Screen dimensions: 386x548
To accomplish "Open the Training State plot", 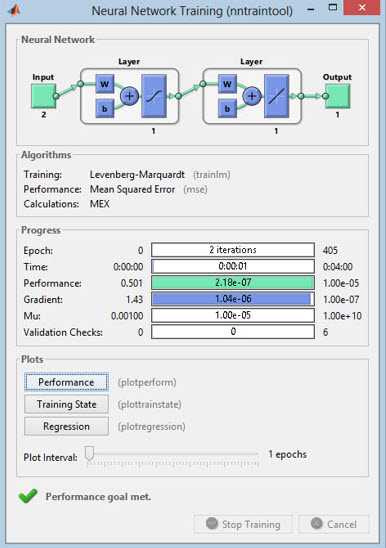I will (66, 404).
